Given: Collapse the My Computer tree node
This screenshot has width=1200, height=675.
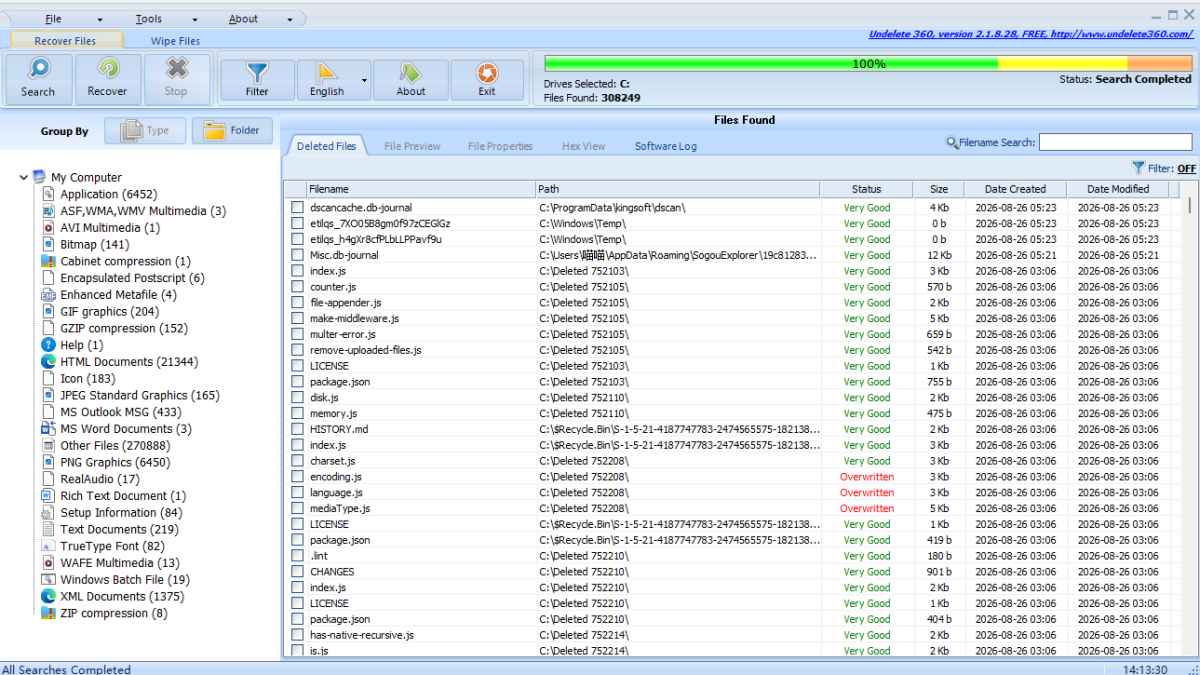Looking at the screenshot, I should (x=24, y=178).
